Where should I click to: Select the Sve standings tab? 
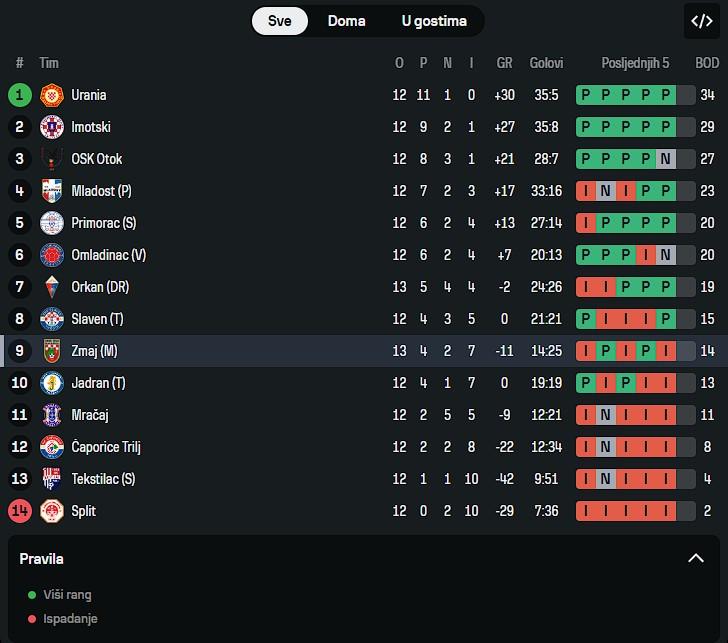pyautogui.click(x=280, y=21)
